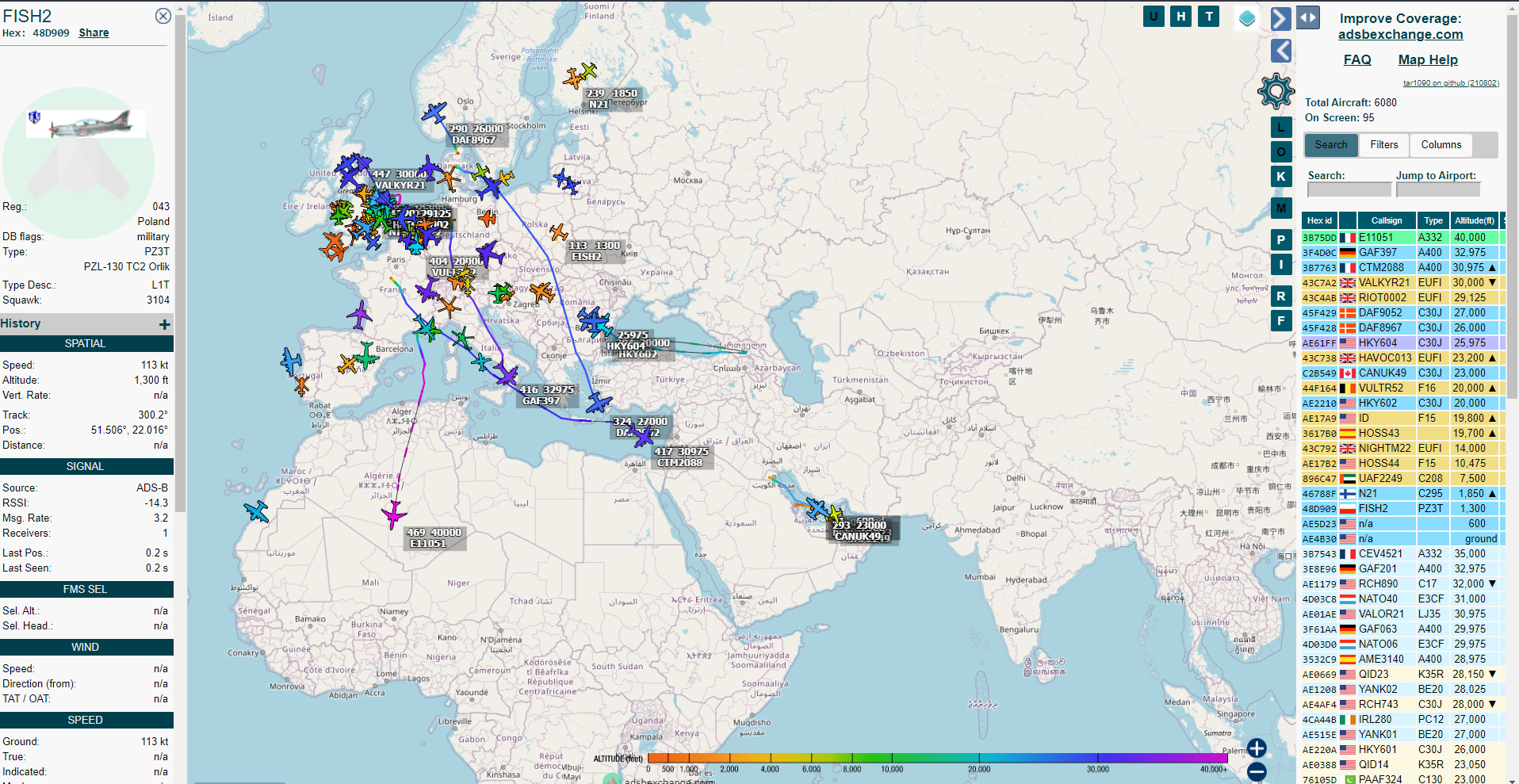The image size is (1519, 784).
Task: Open the adsbexchange.com link
Action: 1400,34
